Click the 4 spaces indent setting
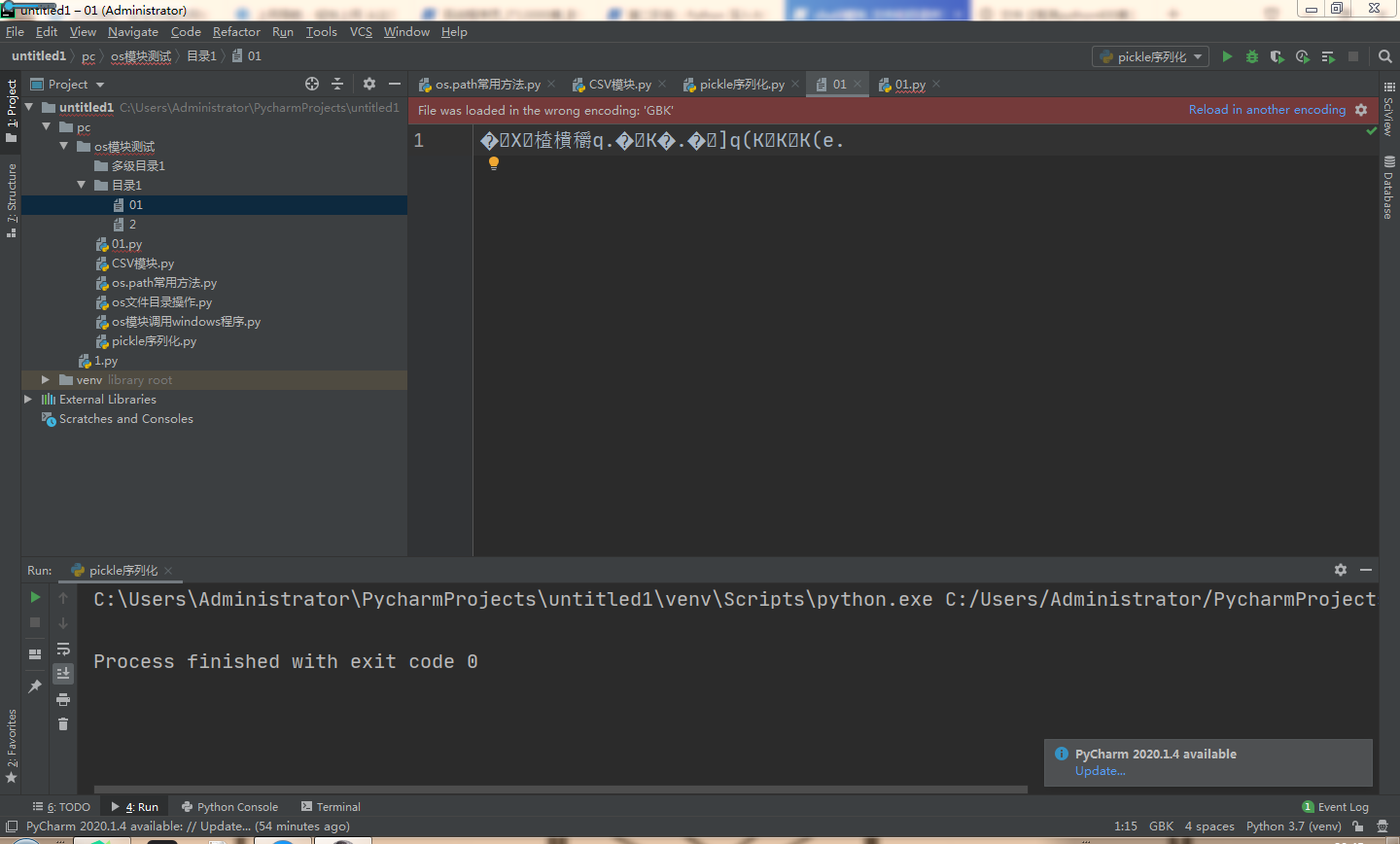This screenshot has width=1400, height=844. (x=1209, y=826)
